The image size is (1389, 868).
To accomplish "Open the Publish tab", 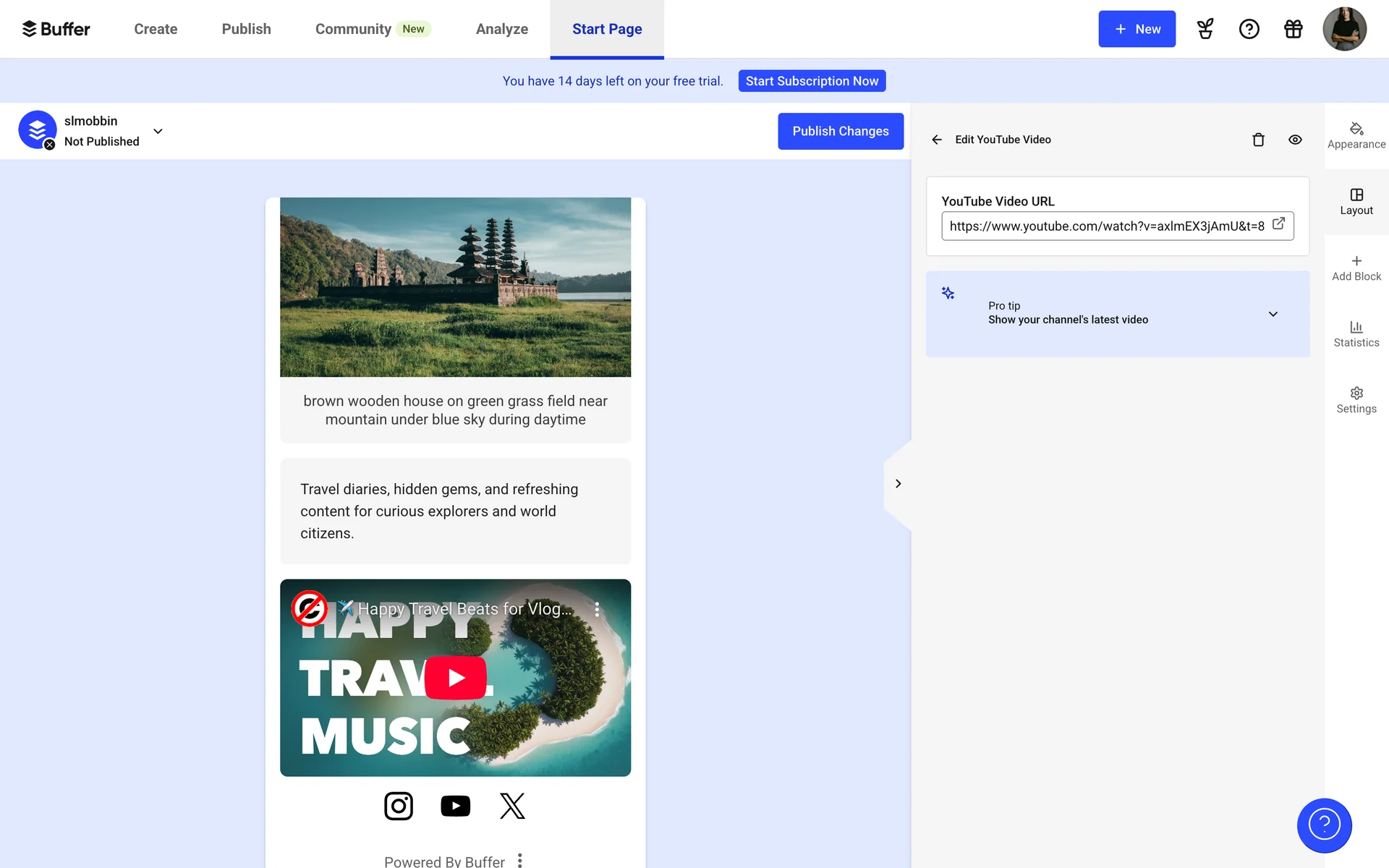I will (x=246, y=29).
